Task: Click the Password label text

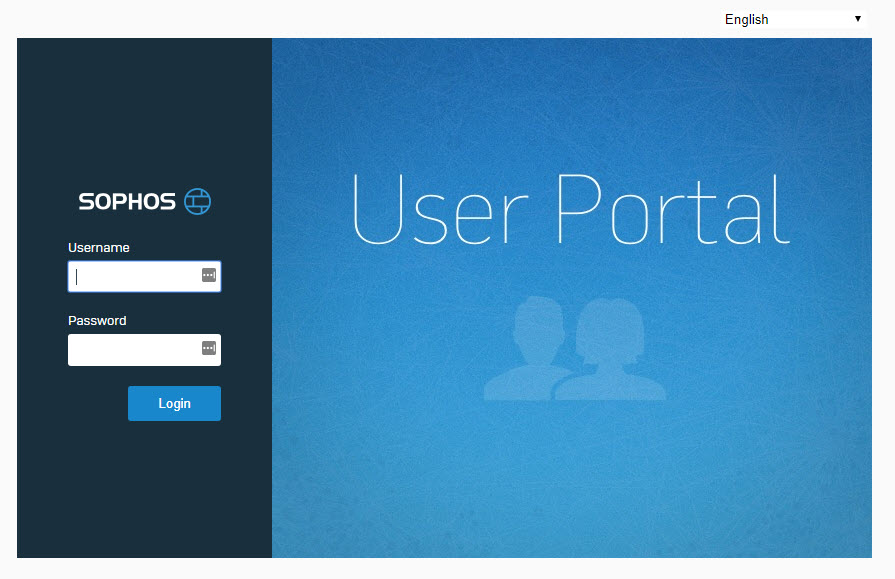Action: pos(97,320)
